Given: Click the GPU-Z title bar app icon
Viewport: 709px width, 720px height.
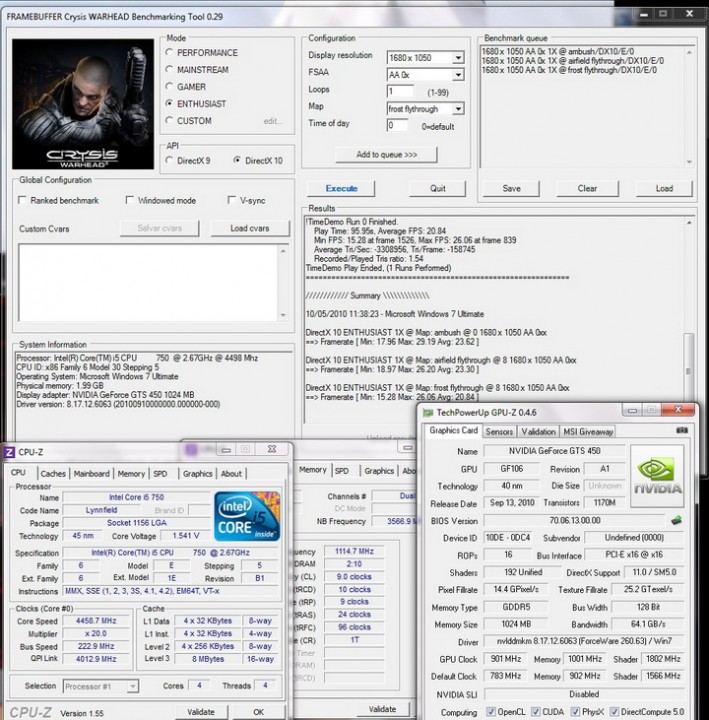Looking at the screenshot, I should tap(428, 412).
